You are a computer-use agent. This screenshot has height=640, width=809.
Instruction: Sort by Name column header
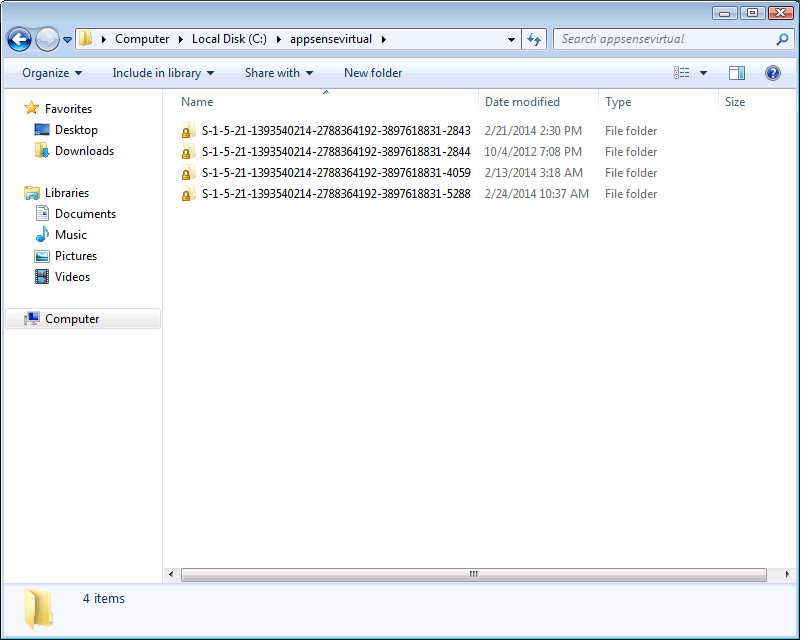pyautogui.click(x=197, y=102)
